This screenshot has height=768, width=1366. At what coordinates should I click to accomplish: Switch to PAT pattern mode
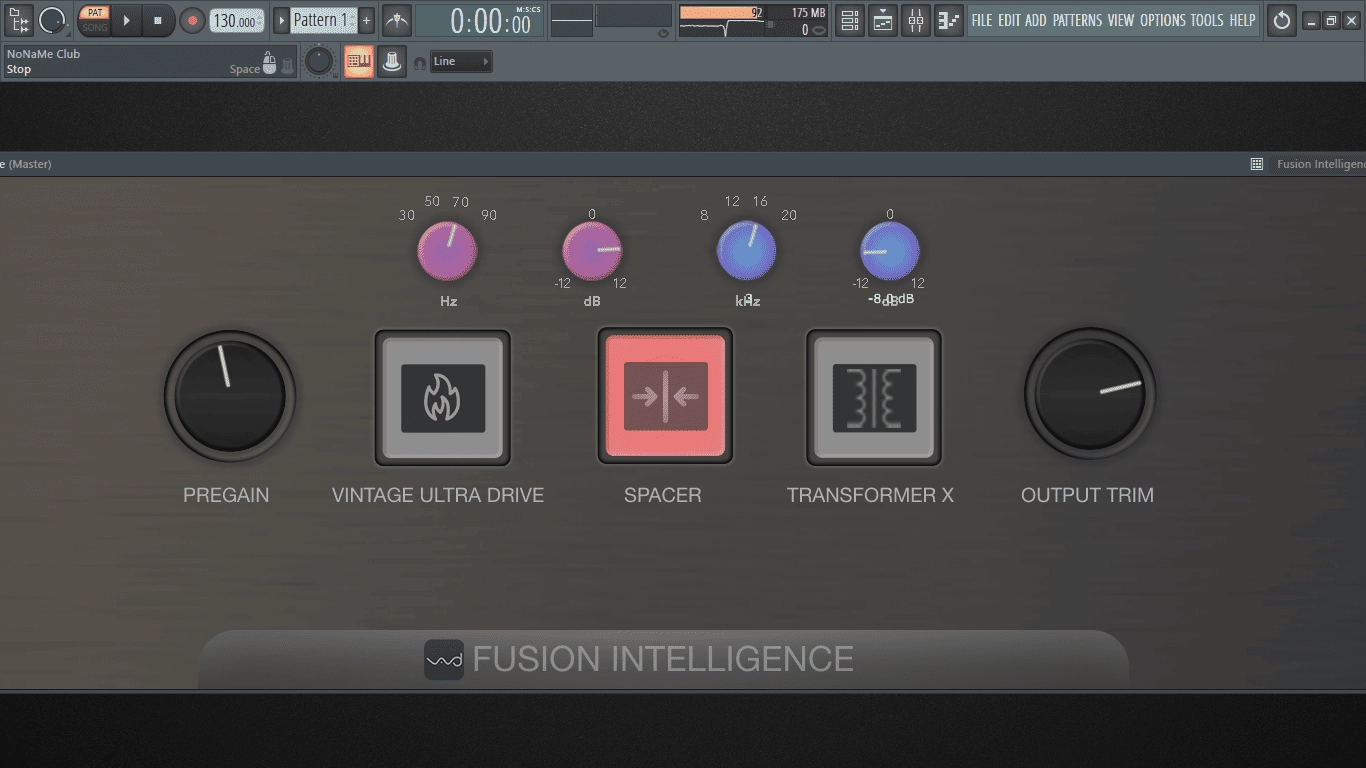(94, 13)
